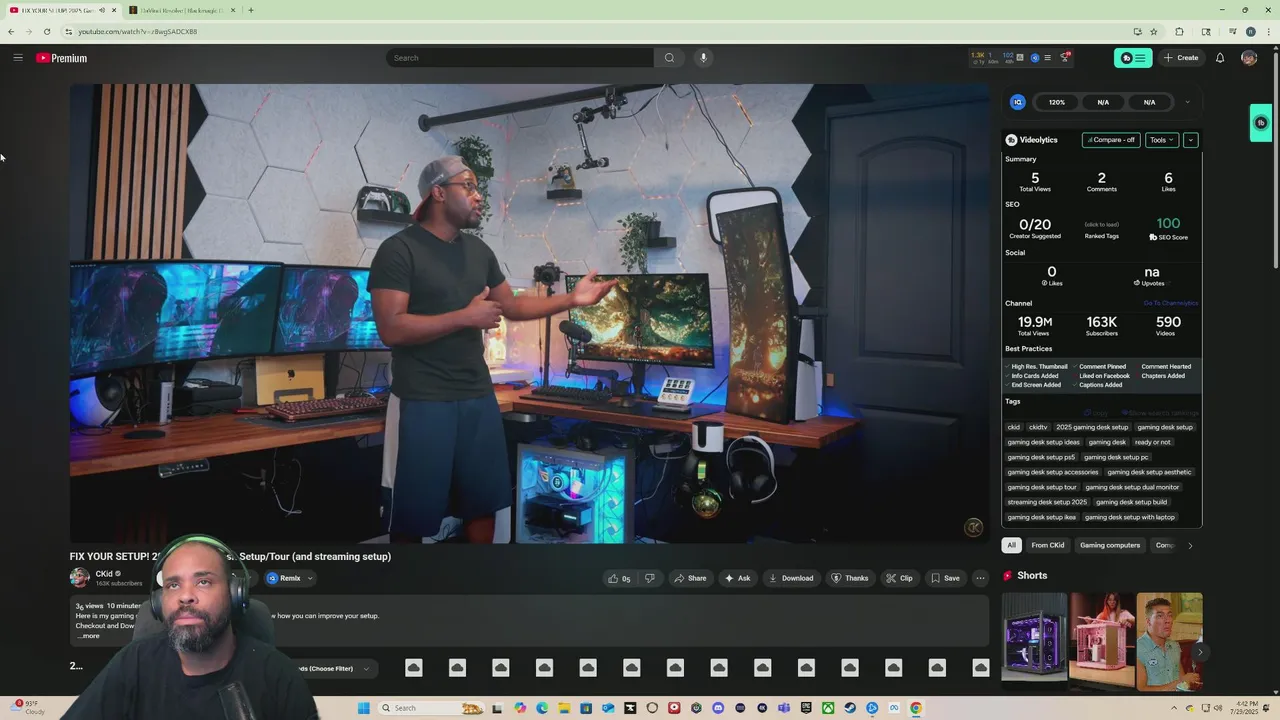This screenshot has height=720, width=1280.
Task: Open the TubeBuddy green menu button
Action: point(1133,58)
